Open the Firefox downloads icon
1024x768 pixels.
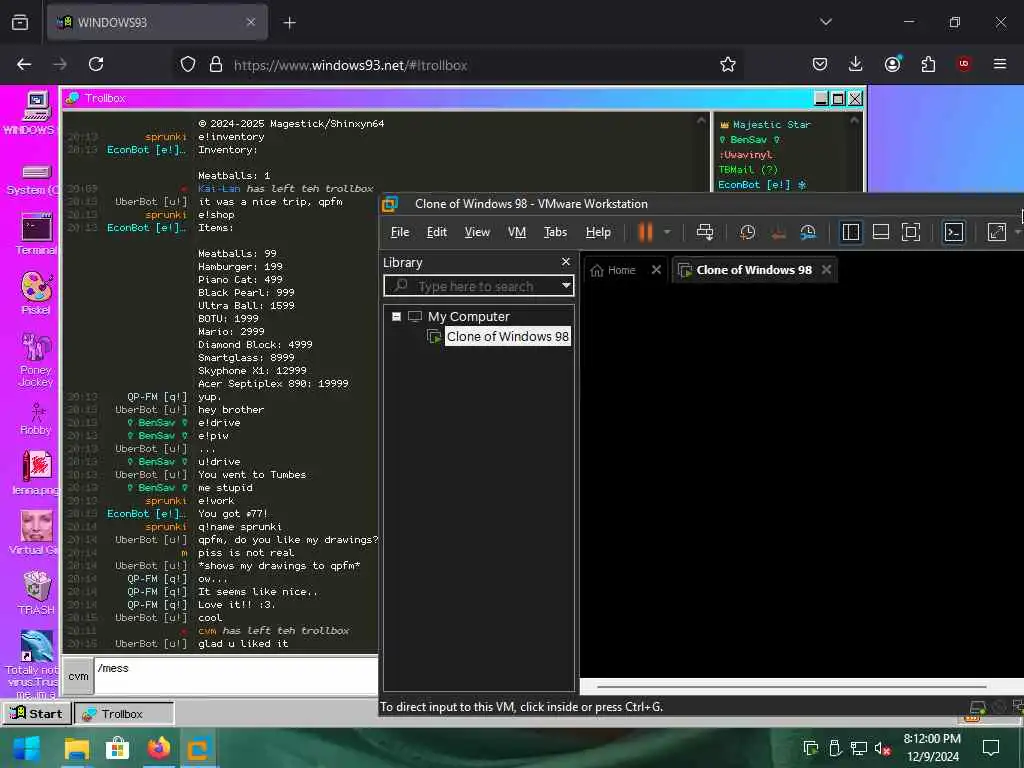855,64
